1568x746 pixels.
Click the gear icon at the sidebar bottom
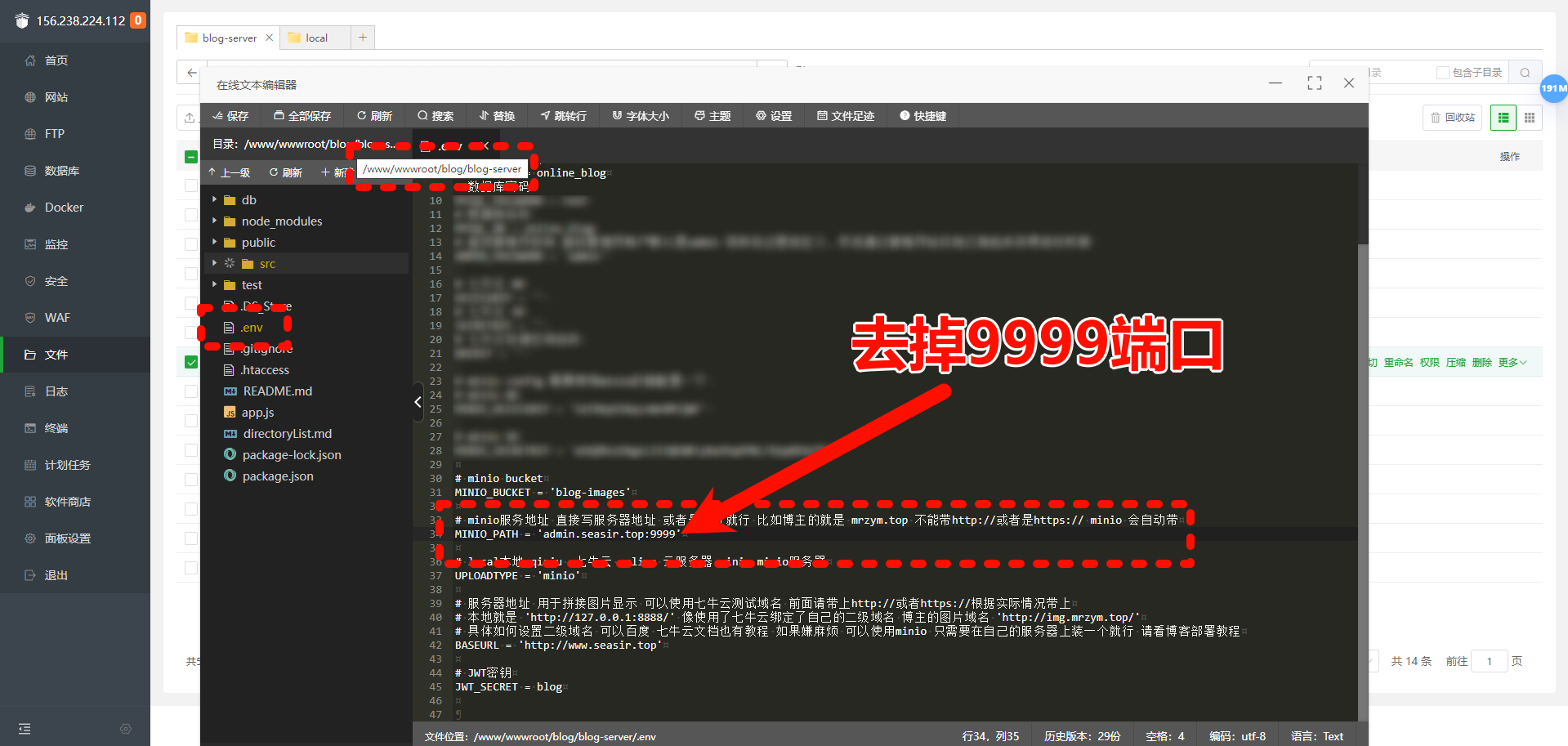click(x=126, y=729)
